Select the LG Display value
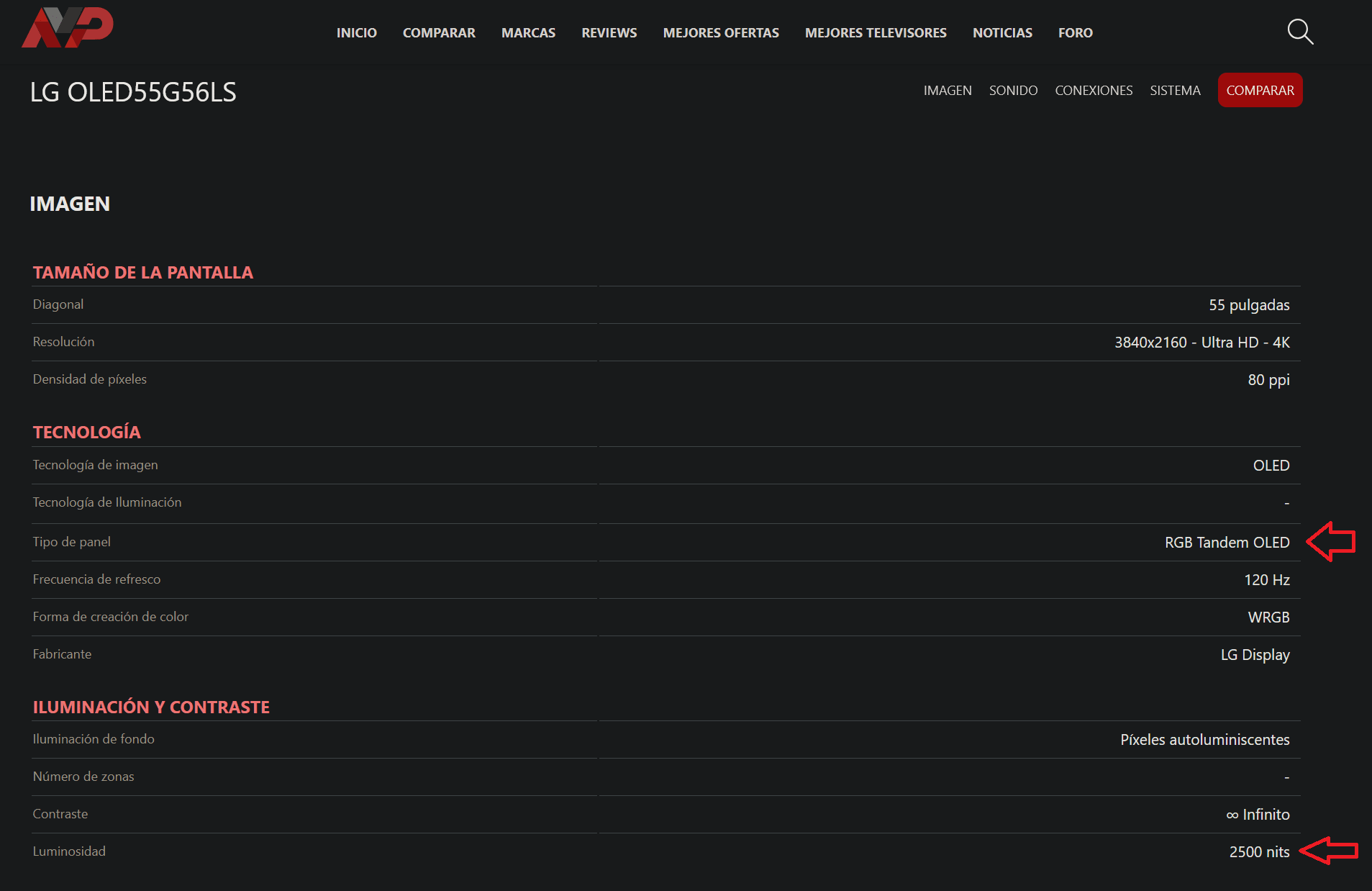This screenshot has width=1372, height=891. coord(1255,655)
